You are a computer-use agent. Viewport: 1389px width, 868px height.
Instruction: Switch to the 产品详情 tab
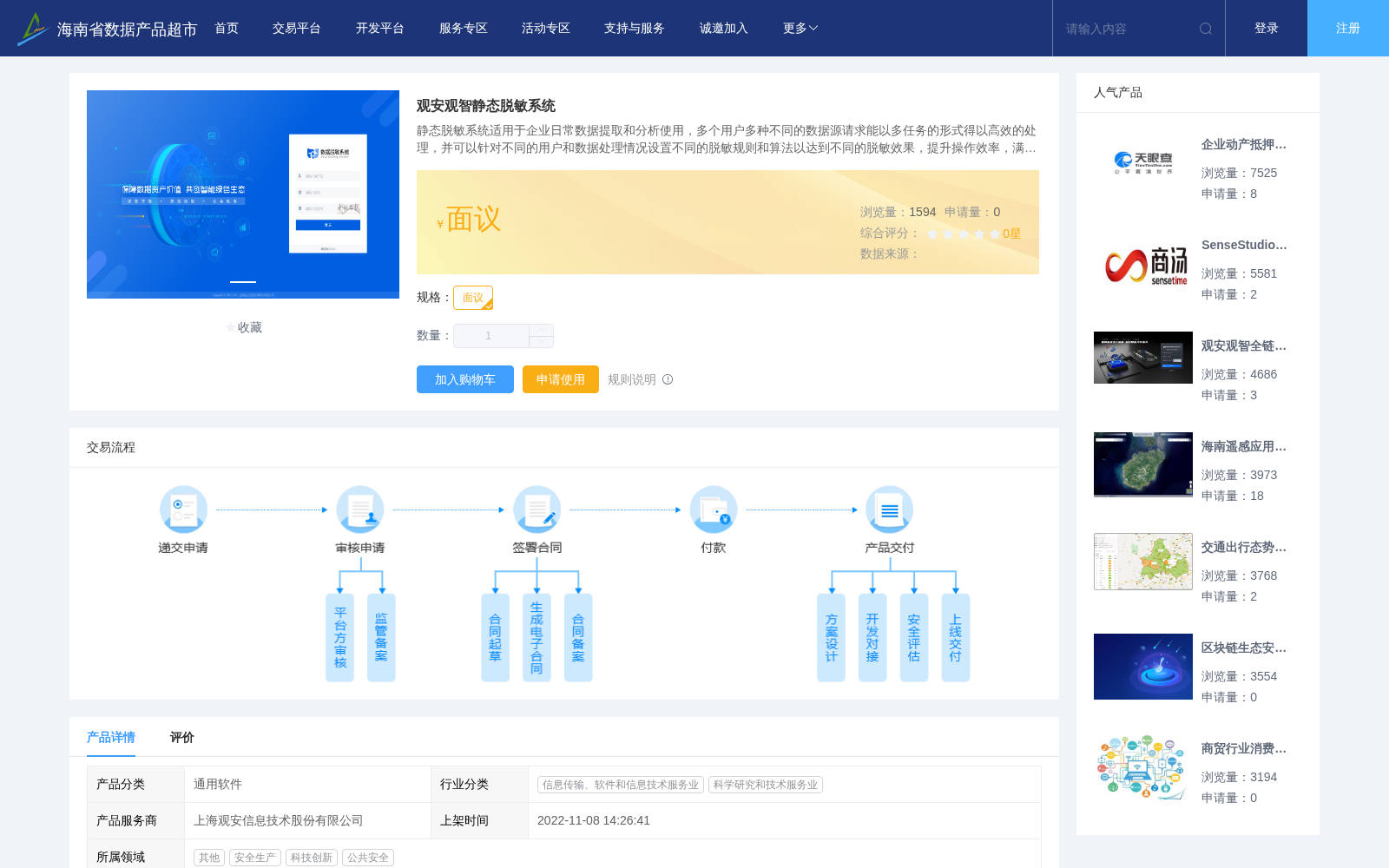pos(111,737)
